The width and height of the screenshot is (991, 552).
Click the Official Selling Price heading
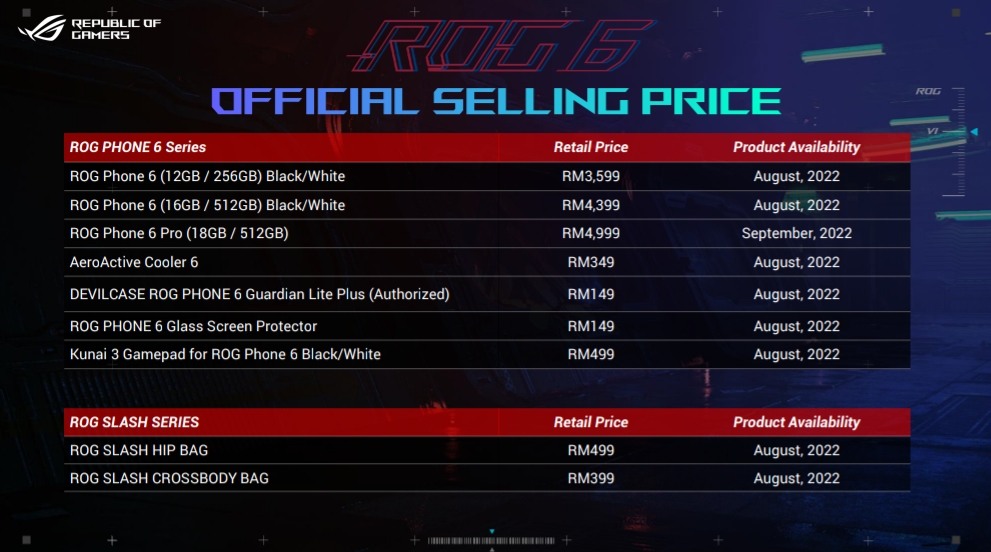(x=496, y=102)
